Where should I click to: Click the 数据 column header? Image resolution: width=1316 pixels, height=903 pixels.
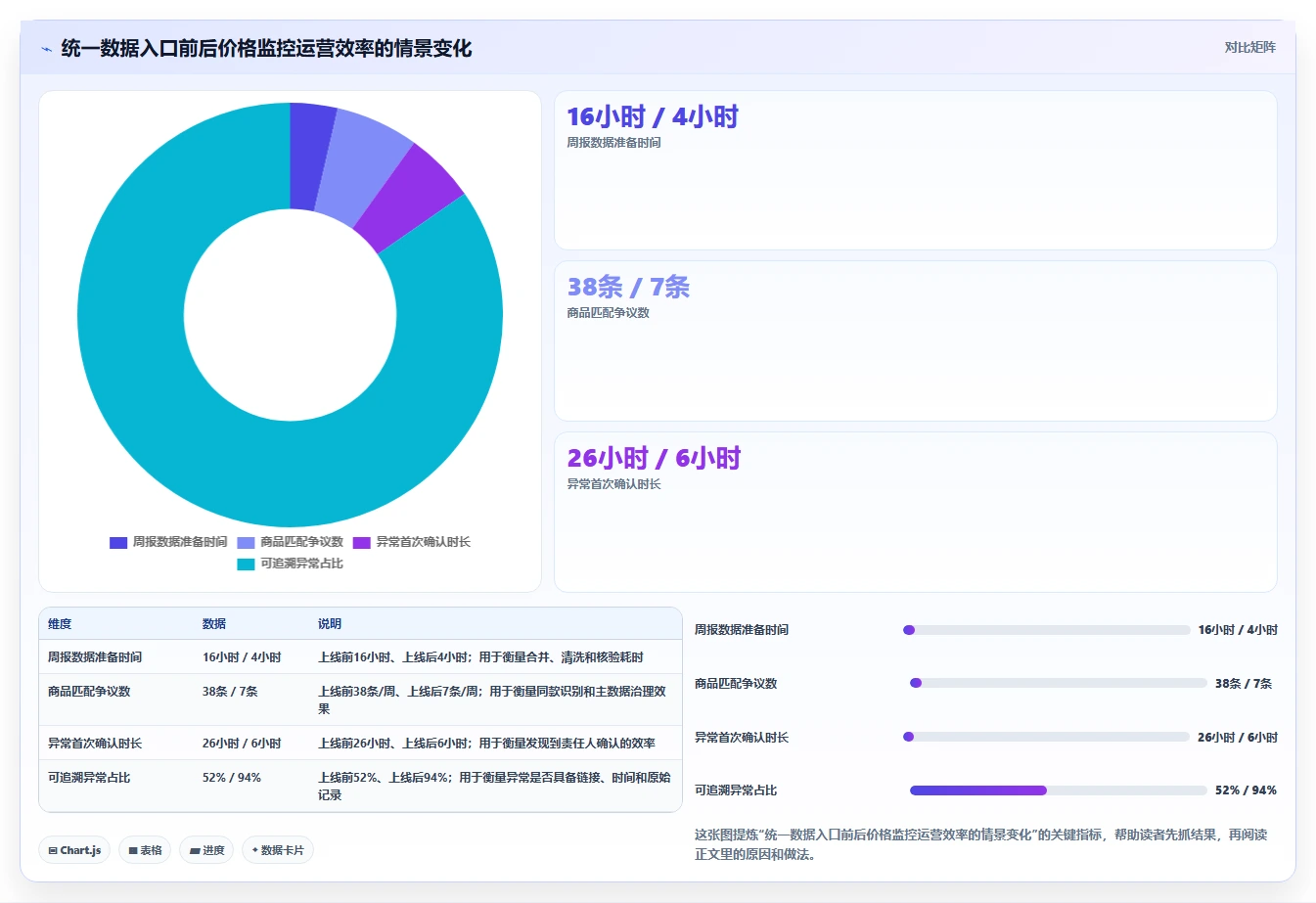tap(214, 624)
